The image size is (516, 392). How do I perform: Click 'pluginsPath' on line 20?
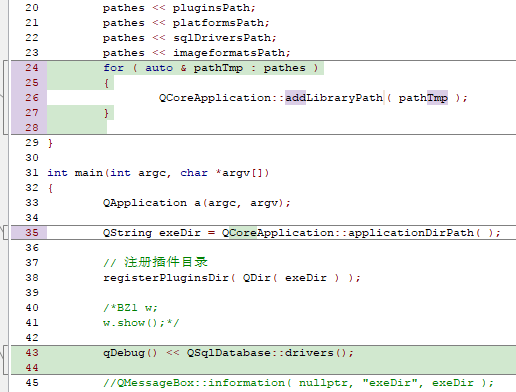click(x=211, y=8)
